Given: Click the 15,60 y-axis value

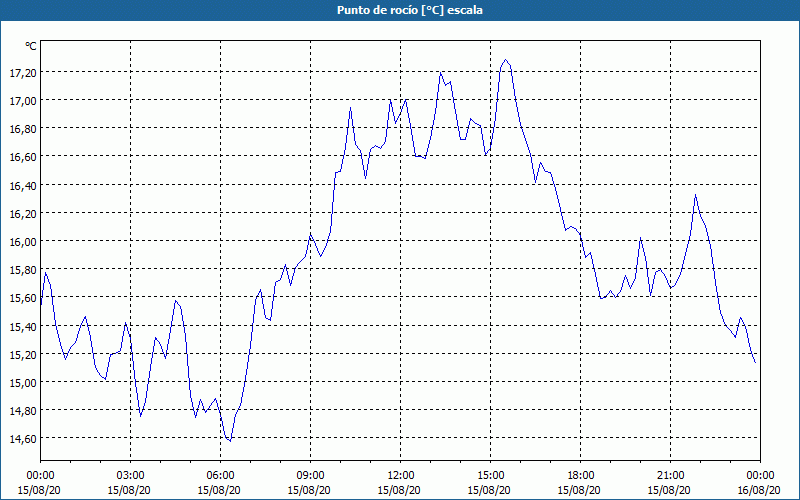Looking at the screenshot, I should tap(23, 298).
